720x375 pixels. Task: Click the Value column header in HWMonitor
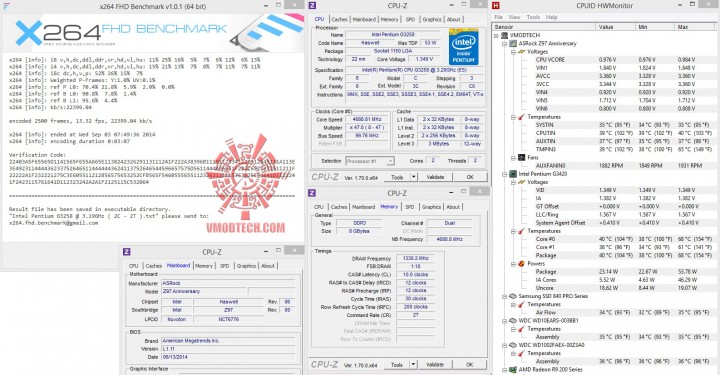coord(615,27)
